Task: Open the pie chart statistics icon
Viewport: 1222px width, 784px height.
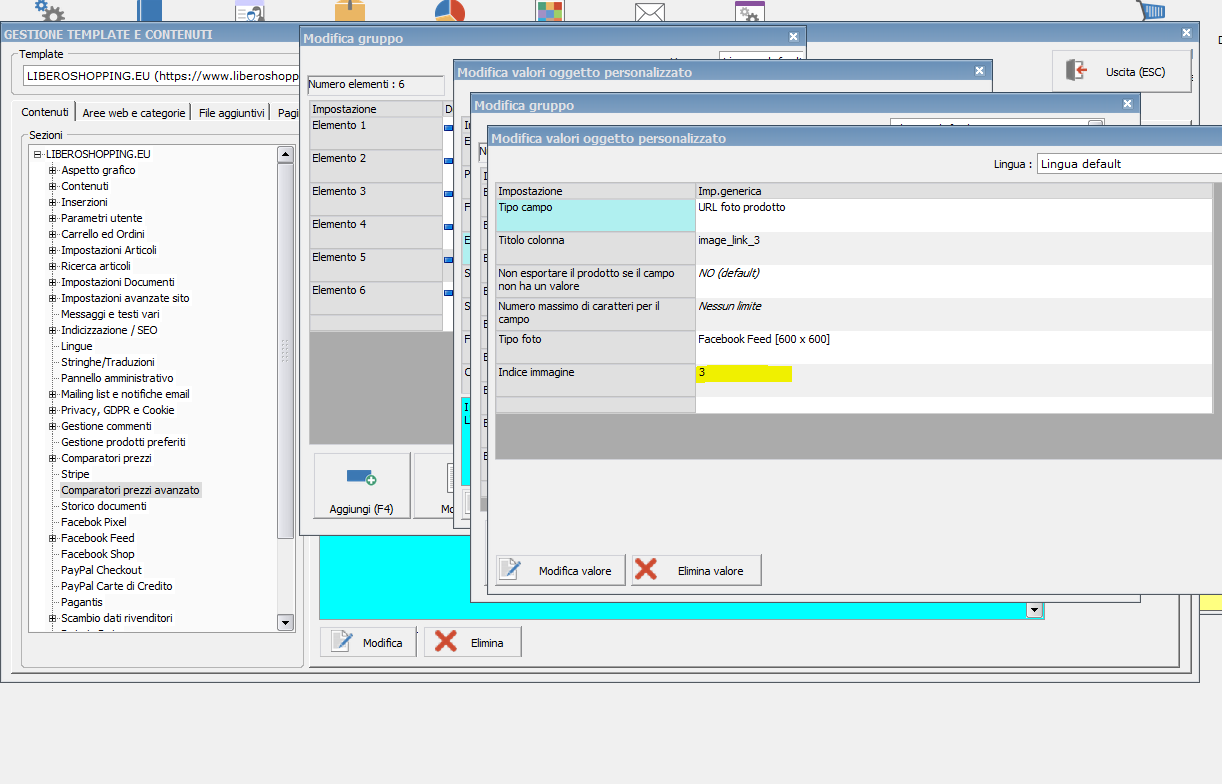Action: coord(450,11)
